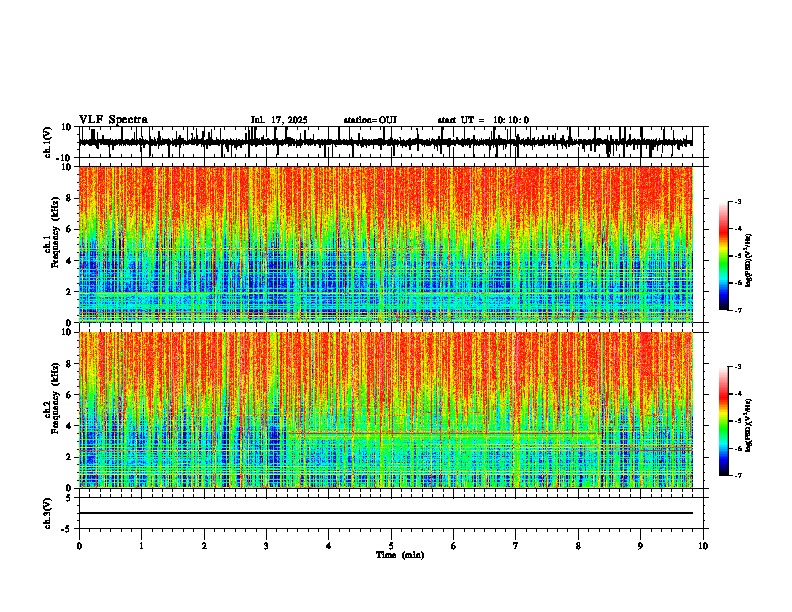
Task: Click the ch.1 voltage waveform trace
Action: (385, 142)
